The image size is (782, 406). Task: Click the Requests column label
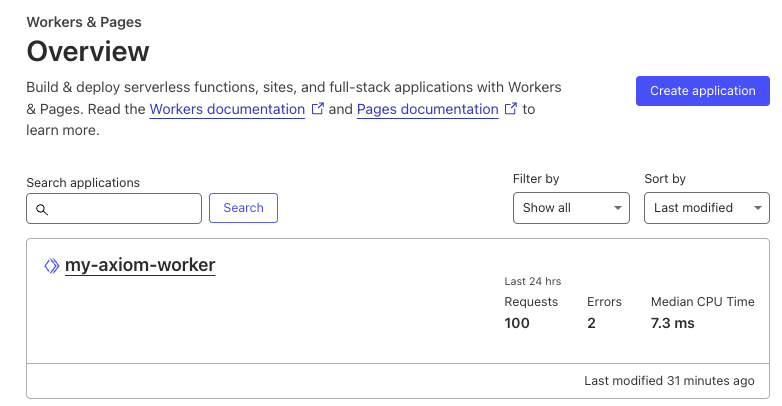click(x=531, y=302)
